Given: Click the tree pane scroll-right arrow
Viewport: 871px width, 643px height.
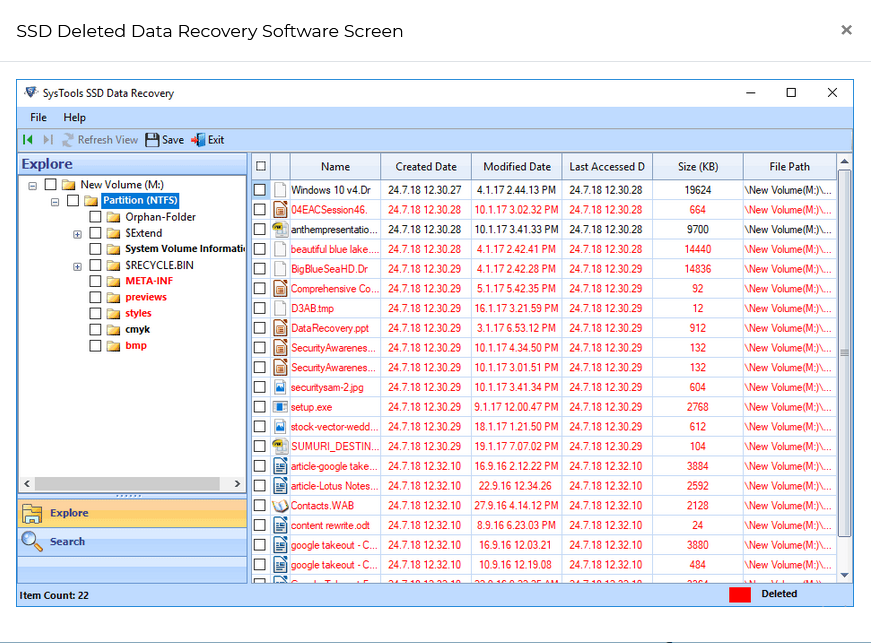Looking at the screenshot, I should (x=237, y=484).
